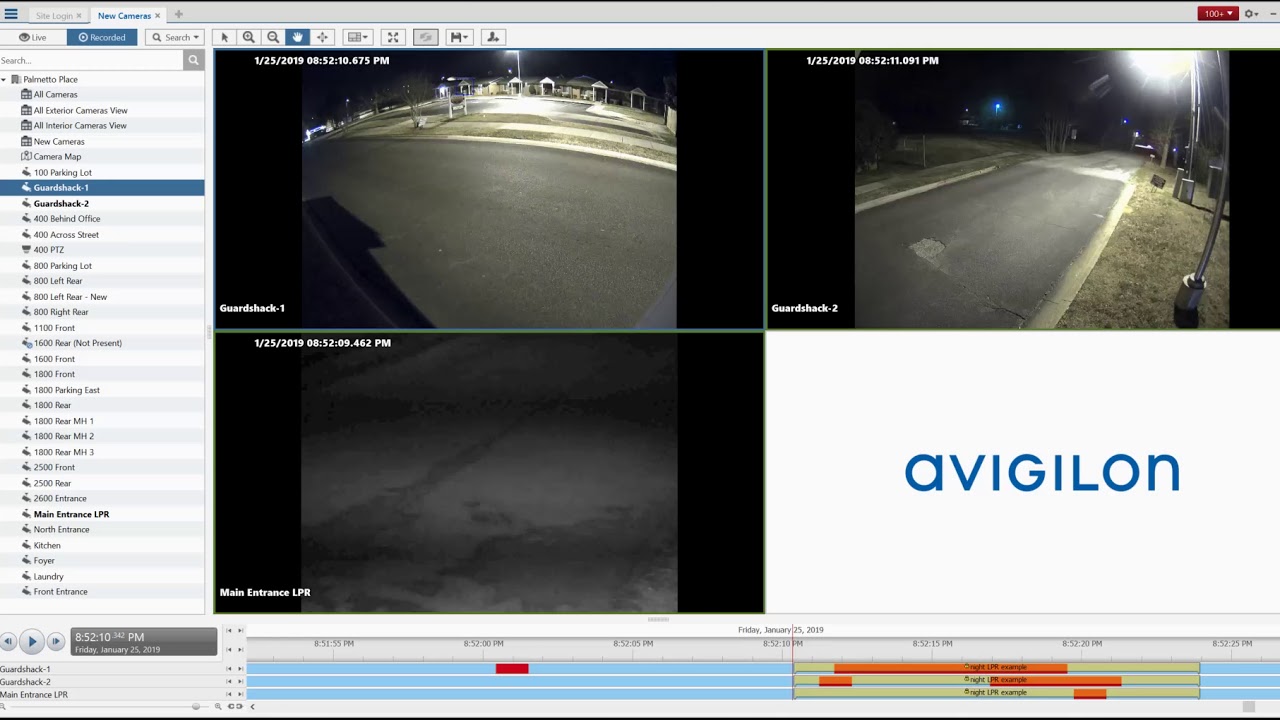
Task: Close the Site Login tab
Action: tap(79, 16)
